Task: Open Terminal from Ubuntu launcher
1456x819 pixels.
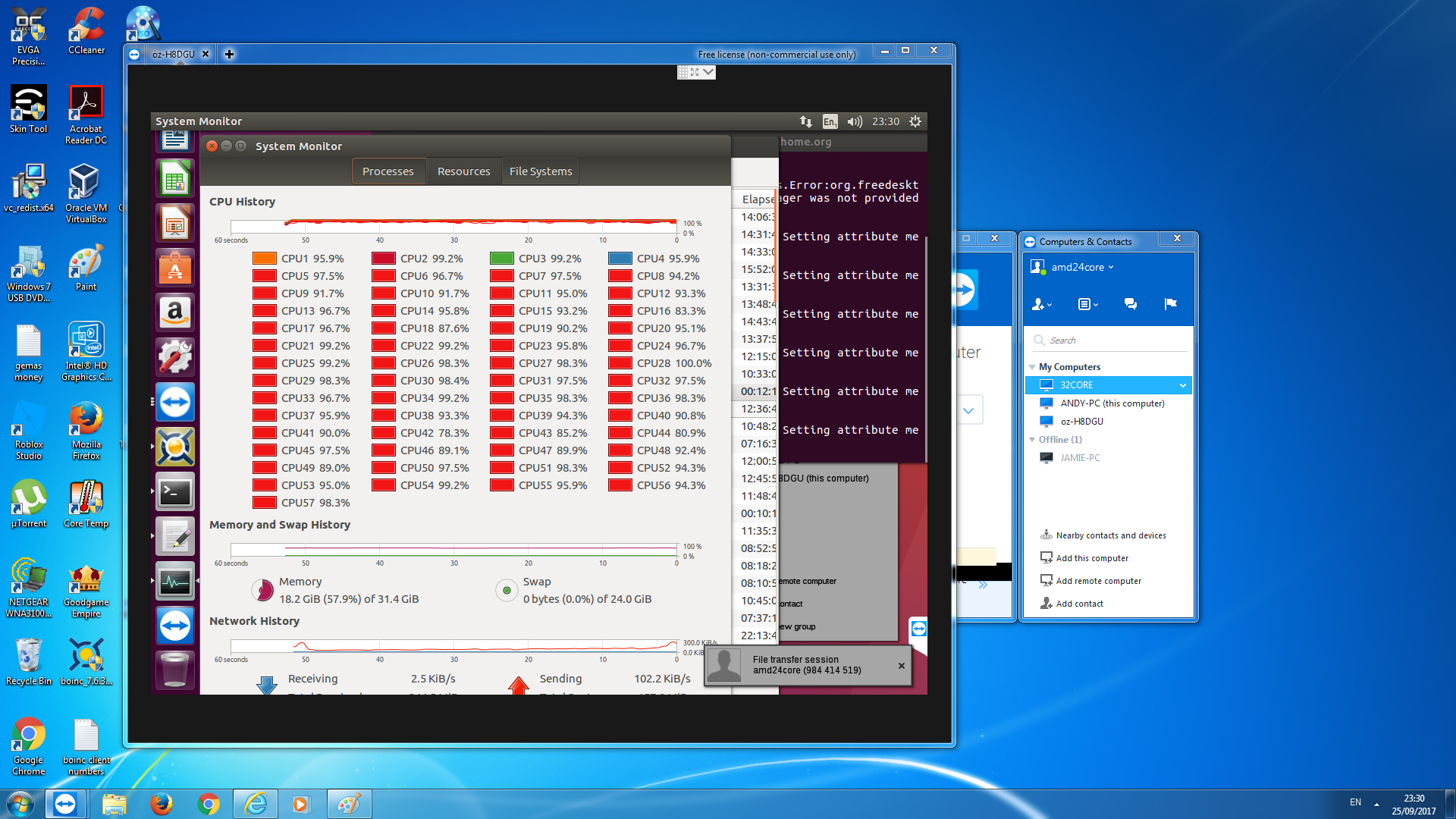Action: [175, 492]
